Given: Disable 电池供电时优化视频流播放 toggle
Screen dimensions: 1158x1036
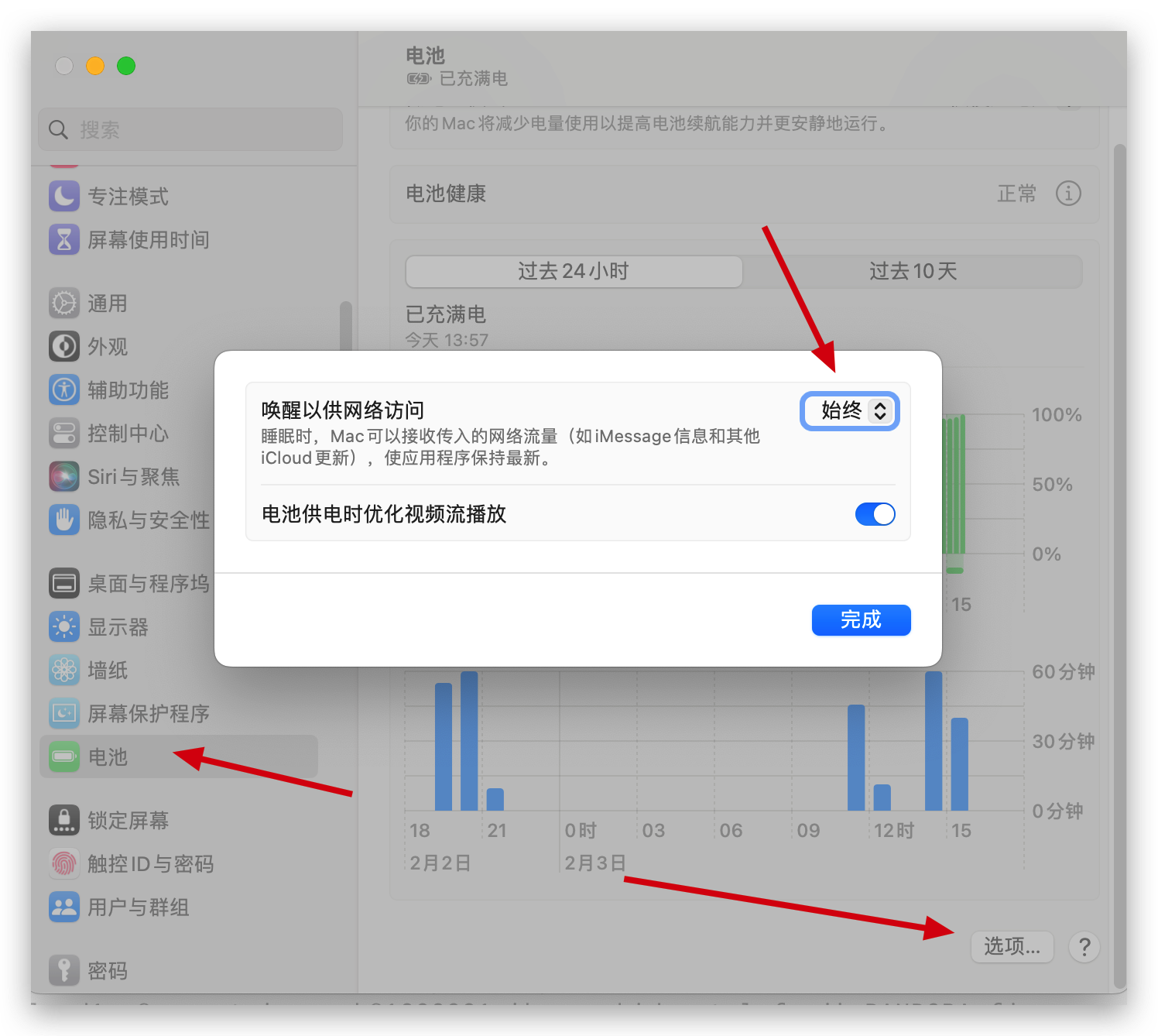Looking at the screenshot, I should [x=875, y=514].
